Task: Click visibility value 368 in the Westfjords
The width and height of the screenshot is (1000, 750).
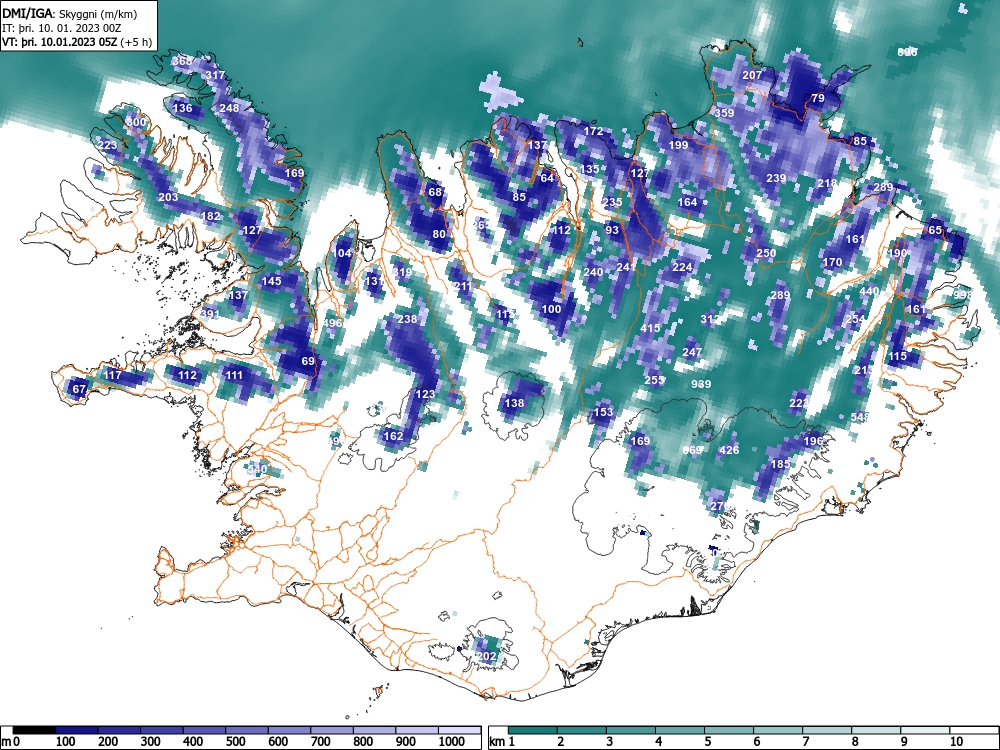Action: pos(182,61)
